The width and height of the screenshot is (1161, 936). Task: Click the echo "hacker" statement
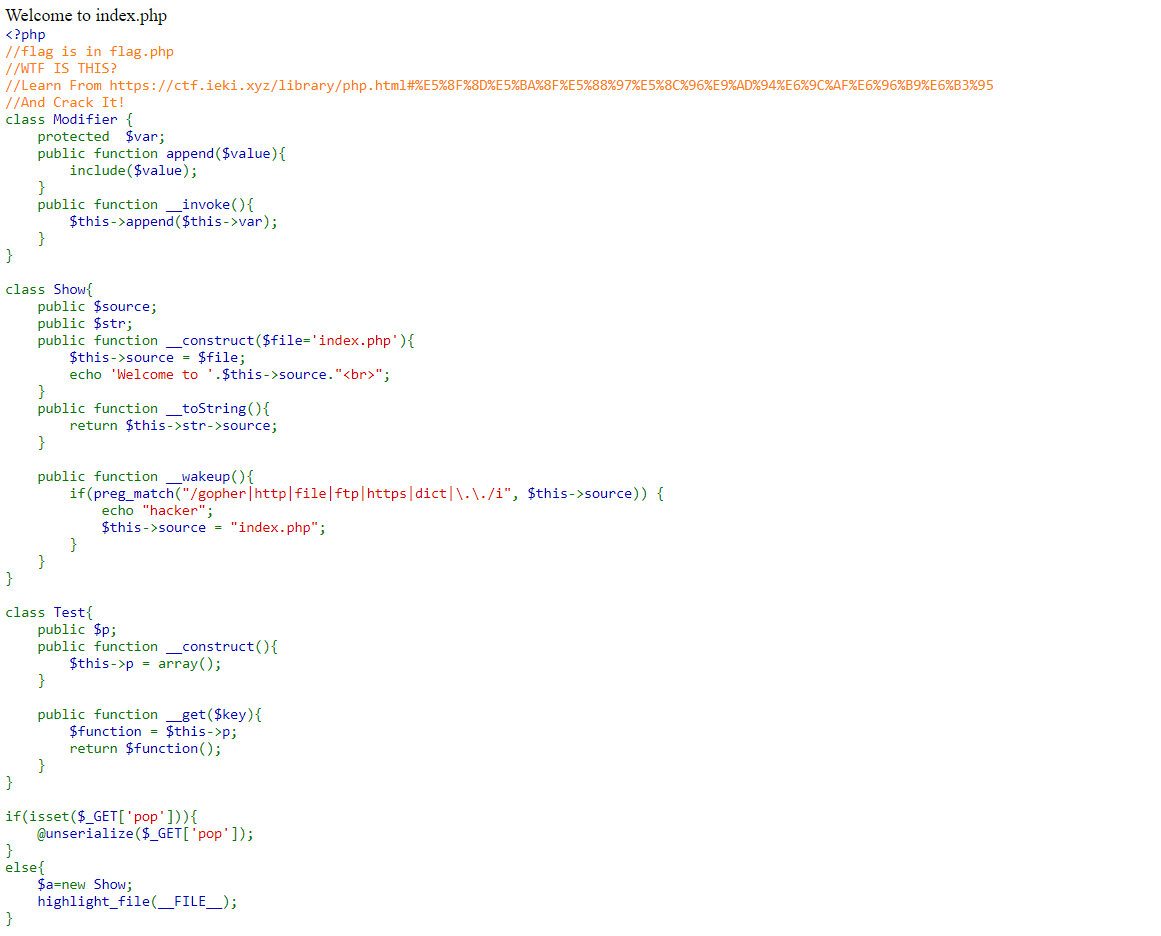(x=157, y=511)
